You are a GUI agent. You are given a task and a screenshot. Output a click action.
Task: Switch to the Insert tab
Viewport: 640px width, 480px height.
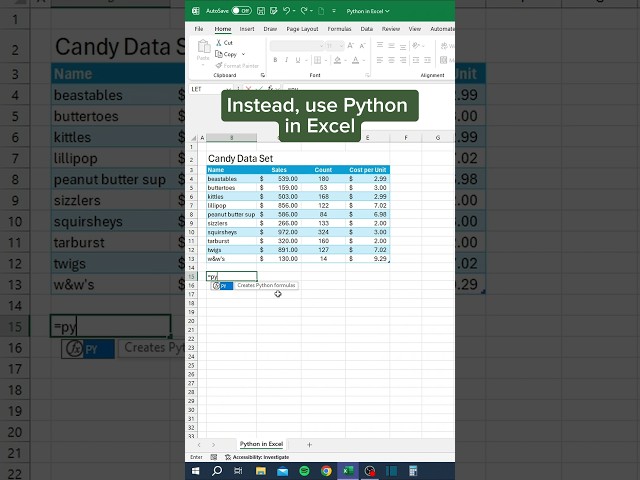point(247,29)
